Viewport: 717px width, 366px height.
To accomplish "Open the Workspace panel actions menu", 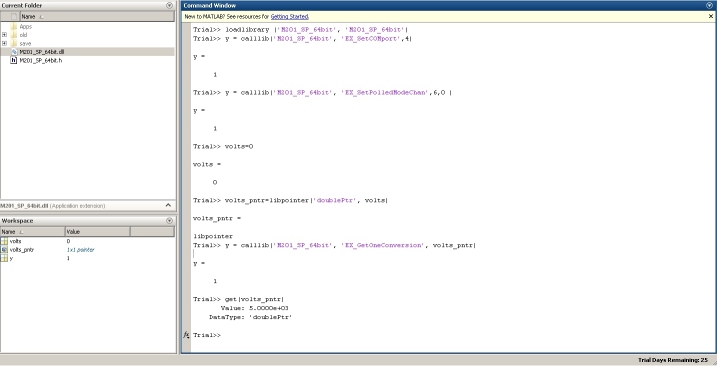I will pyautogui.click(x=169, y=221).
